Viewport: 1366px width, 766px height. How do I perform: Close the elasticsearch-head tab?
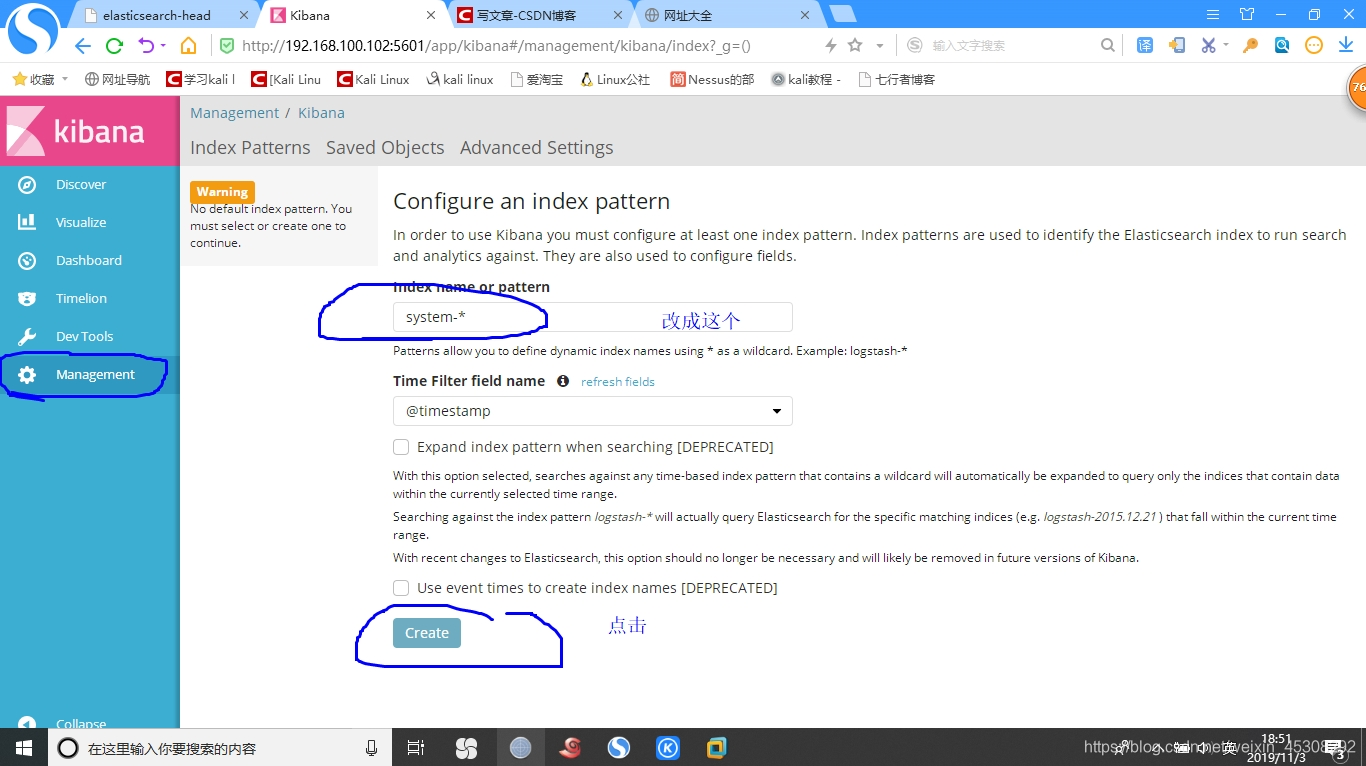coord(244,15)
